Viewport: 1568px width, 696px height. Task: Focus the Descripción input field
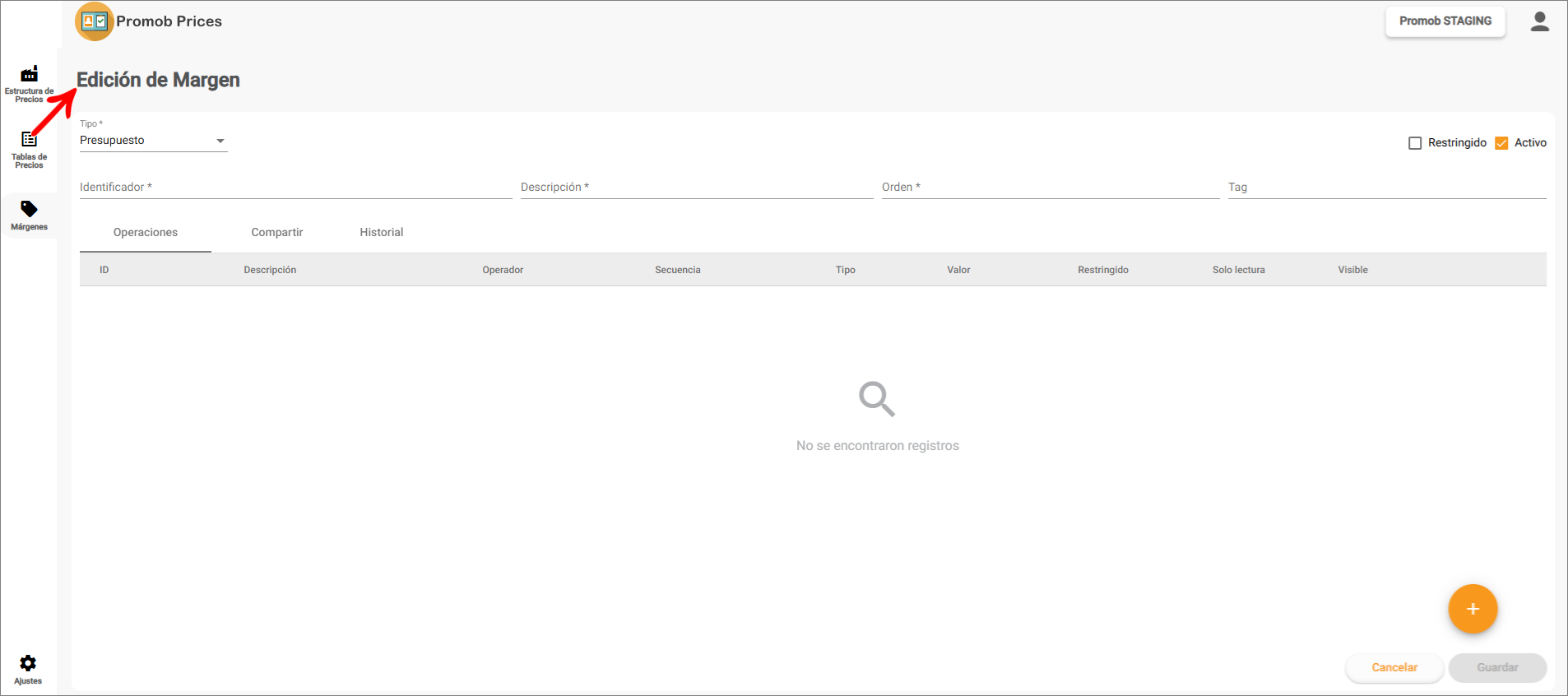[x=697, y=188]
